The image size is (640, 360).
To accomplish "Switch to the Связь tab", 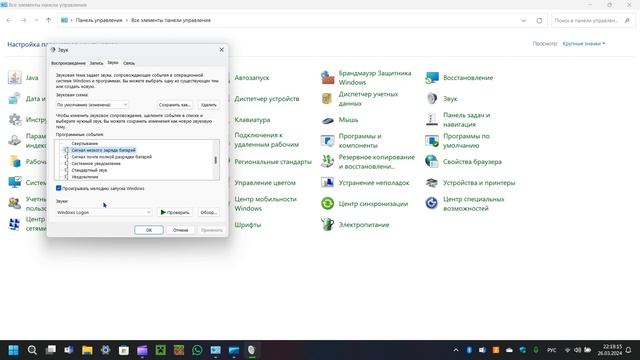I will (129, 63).
